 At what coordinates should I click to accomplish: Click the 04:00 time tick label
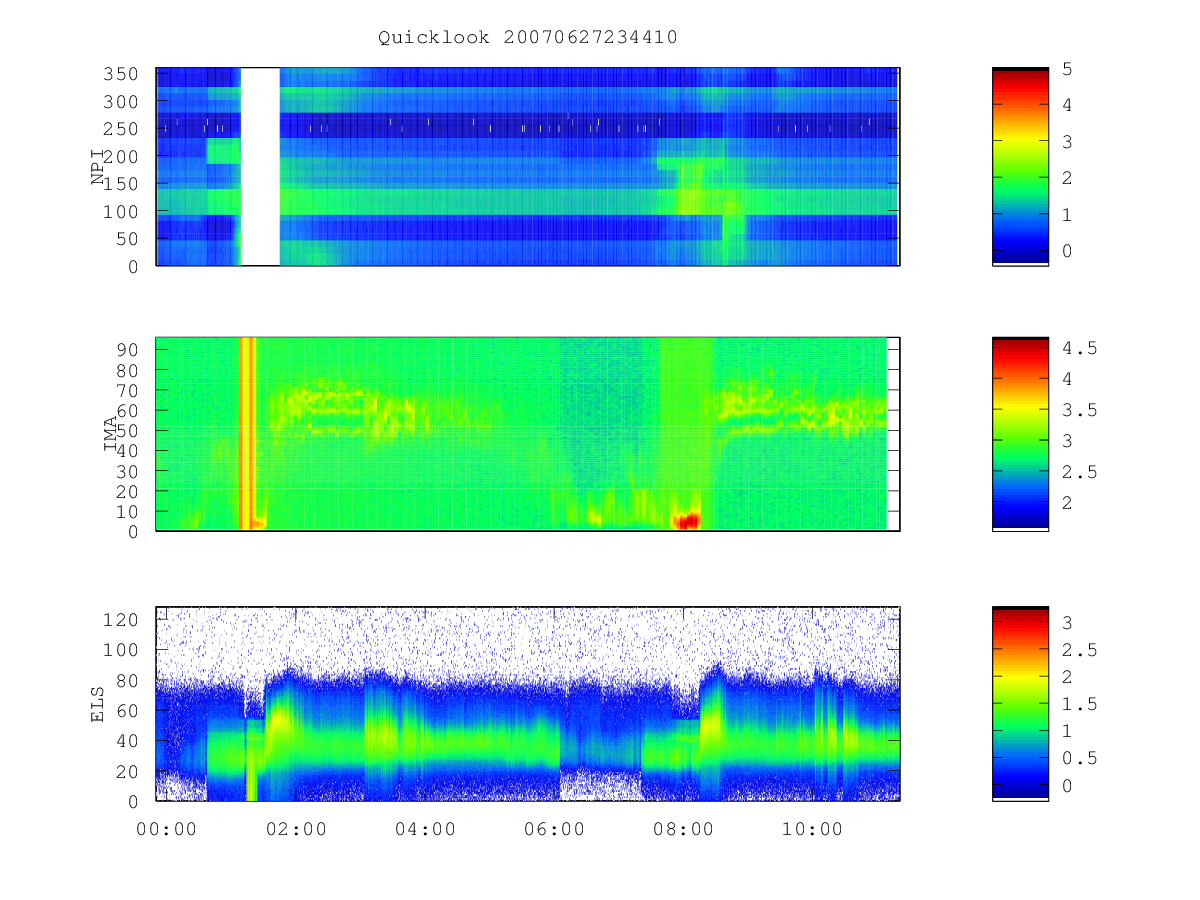click(425, 828)
